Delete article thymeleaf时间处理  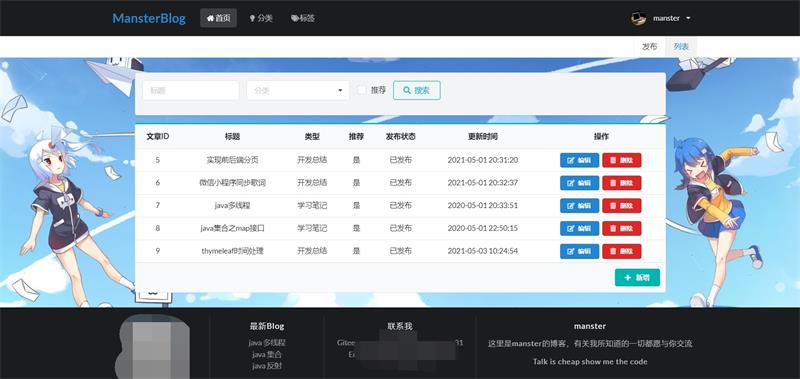(622, 251)
